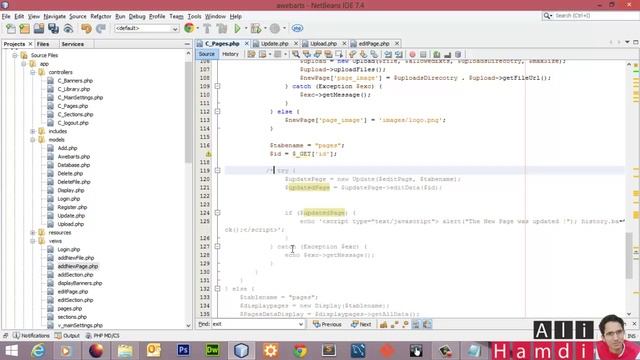Switch to the Files panel tab
Image resolution: width=640 pixels, height=360 pixels.
coord(43,44)
